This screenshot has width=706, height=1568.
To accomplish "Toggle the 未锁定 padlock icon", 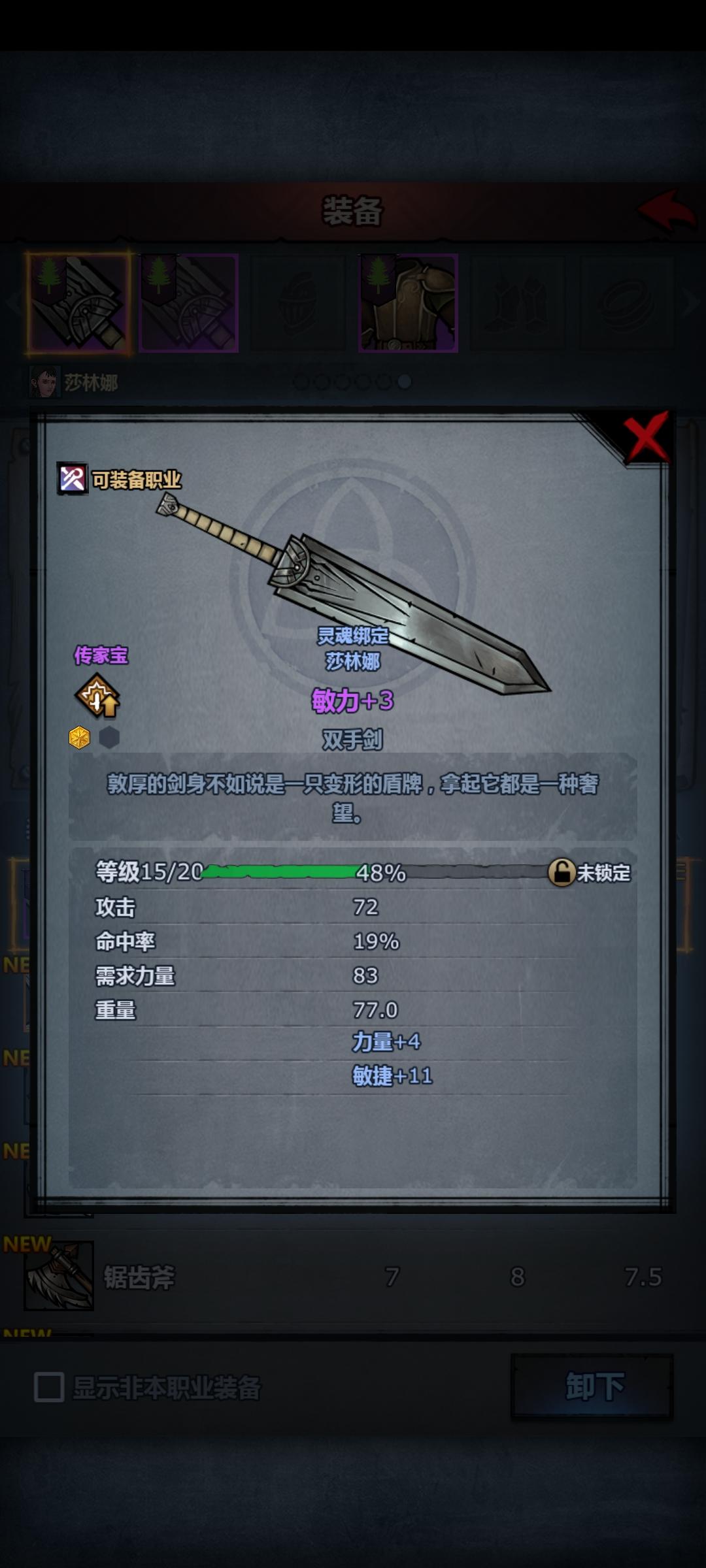I will point(562,872).
